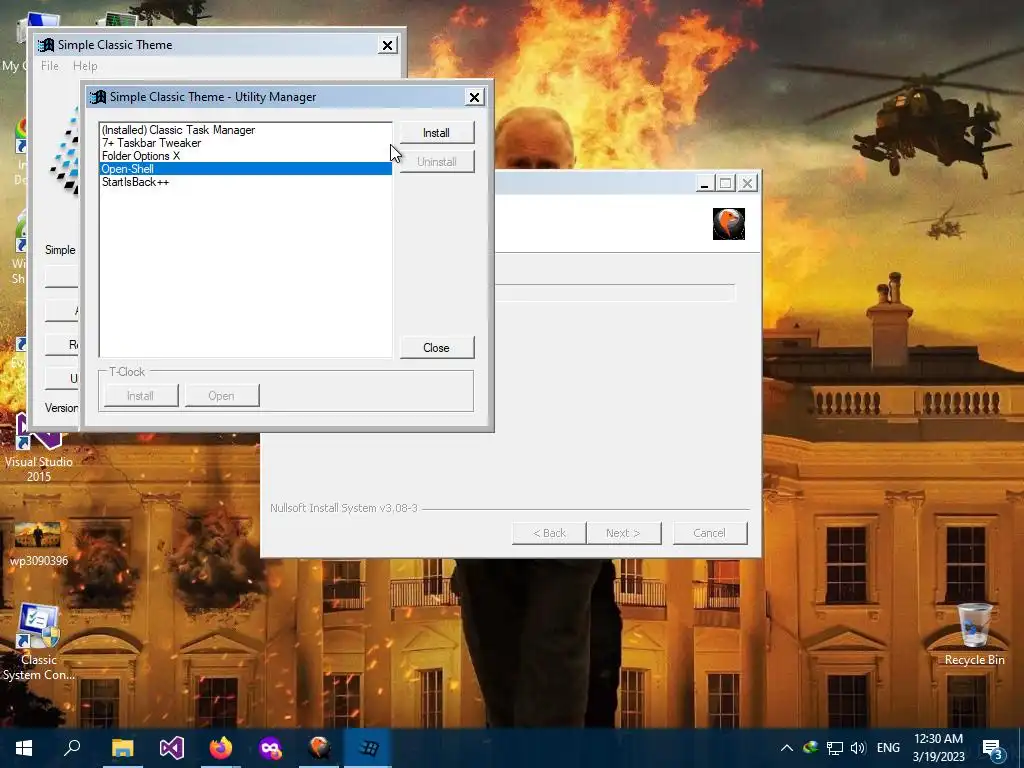Image resolution: width=1024 pixels, height=768 pixels.
Task: Close the Utility Manager window
Action: (x=474, y=97)
